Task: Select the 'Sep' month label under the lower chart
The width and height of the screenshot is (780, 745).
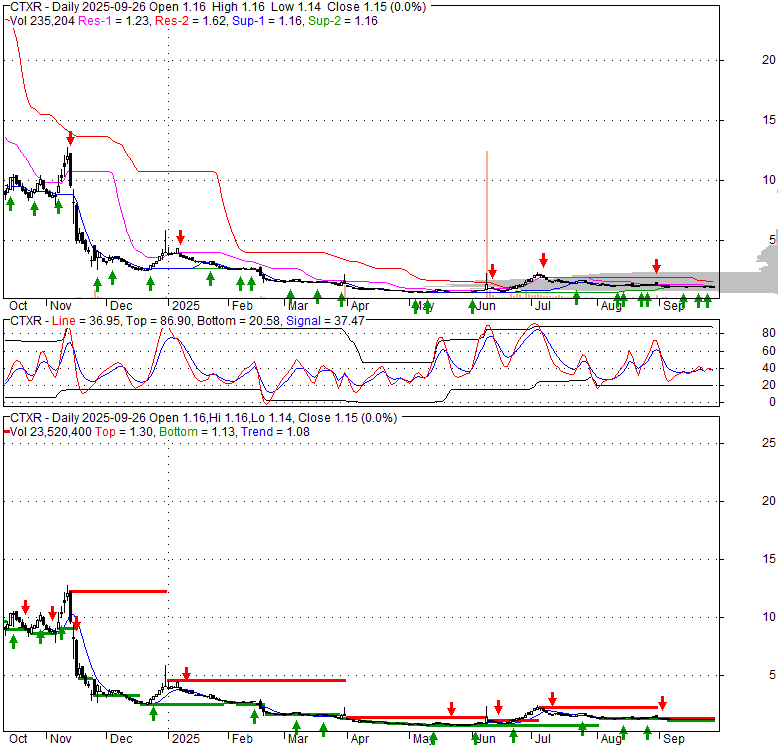Action: point(674,739)
